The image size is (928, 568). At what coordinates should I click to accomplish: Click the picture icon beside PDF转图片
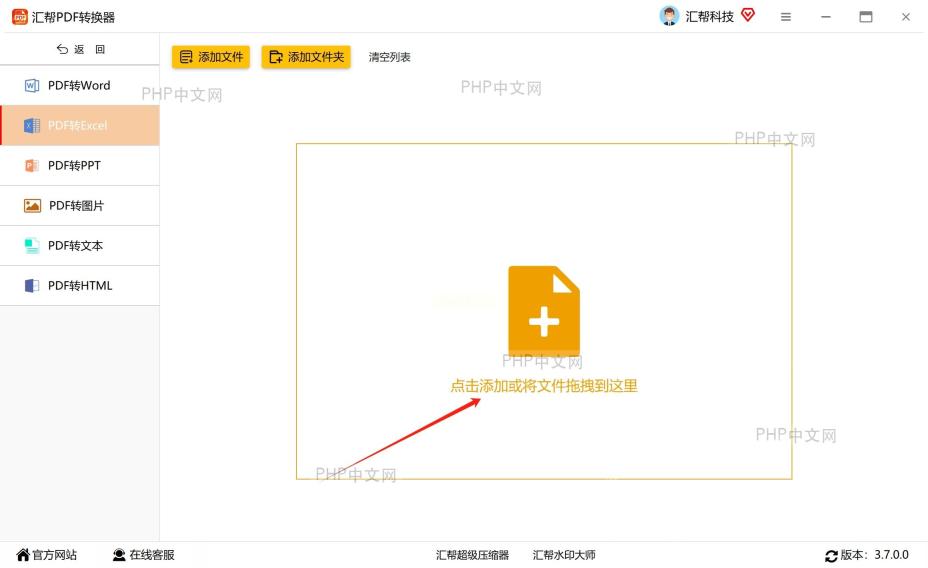(32, 206)
